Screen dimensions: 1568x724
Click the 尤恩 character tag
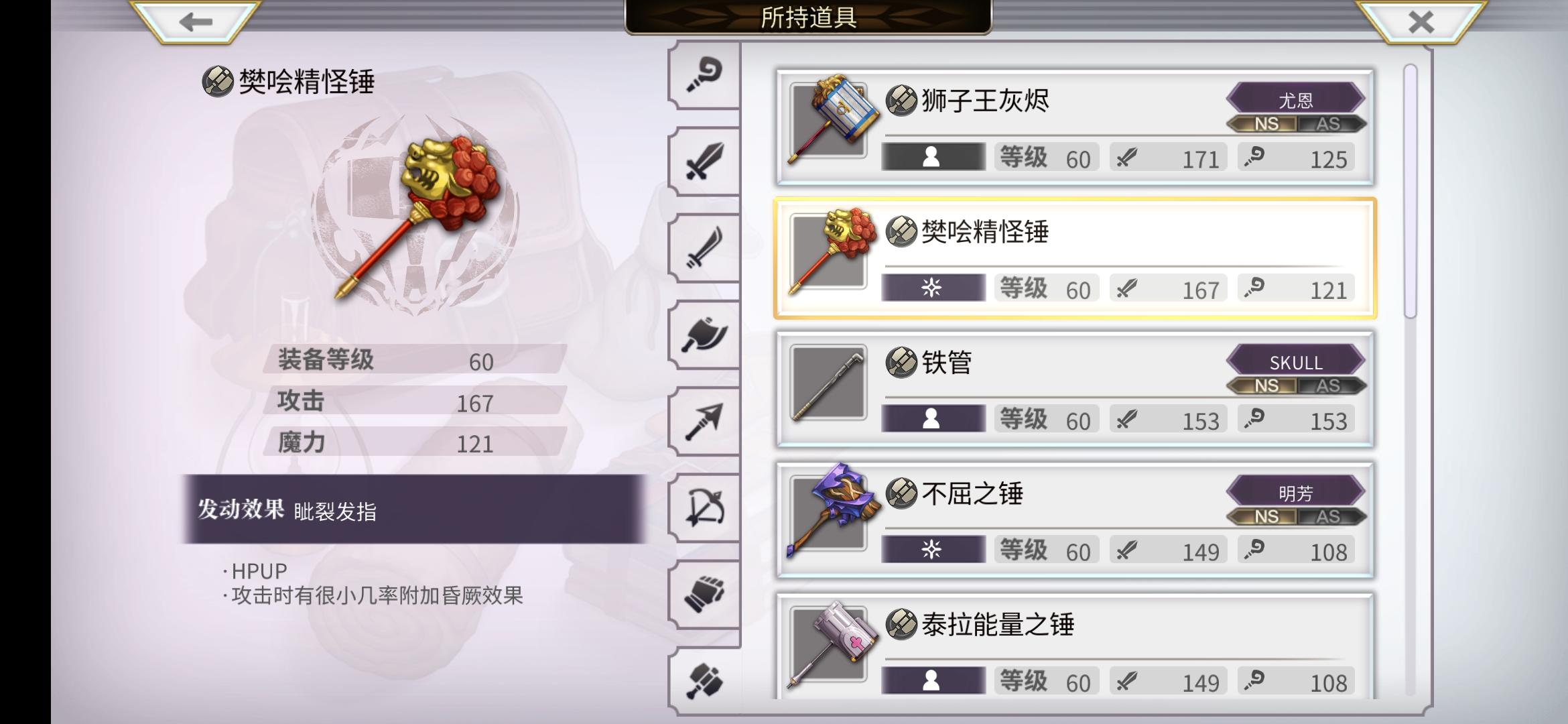1295,99
